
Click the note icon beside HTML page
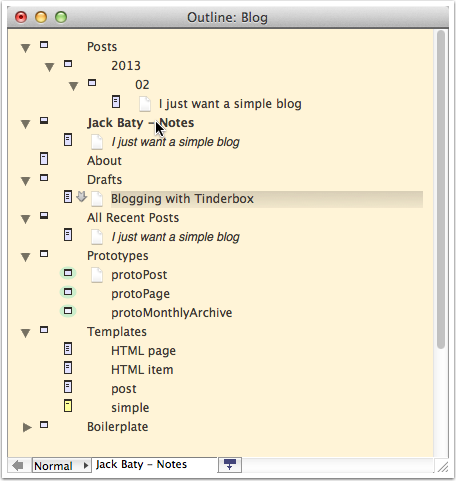[68, 349]
